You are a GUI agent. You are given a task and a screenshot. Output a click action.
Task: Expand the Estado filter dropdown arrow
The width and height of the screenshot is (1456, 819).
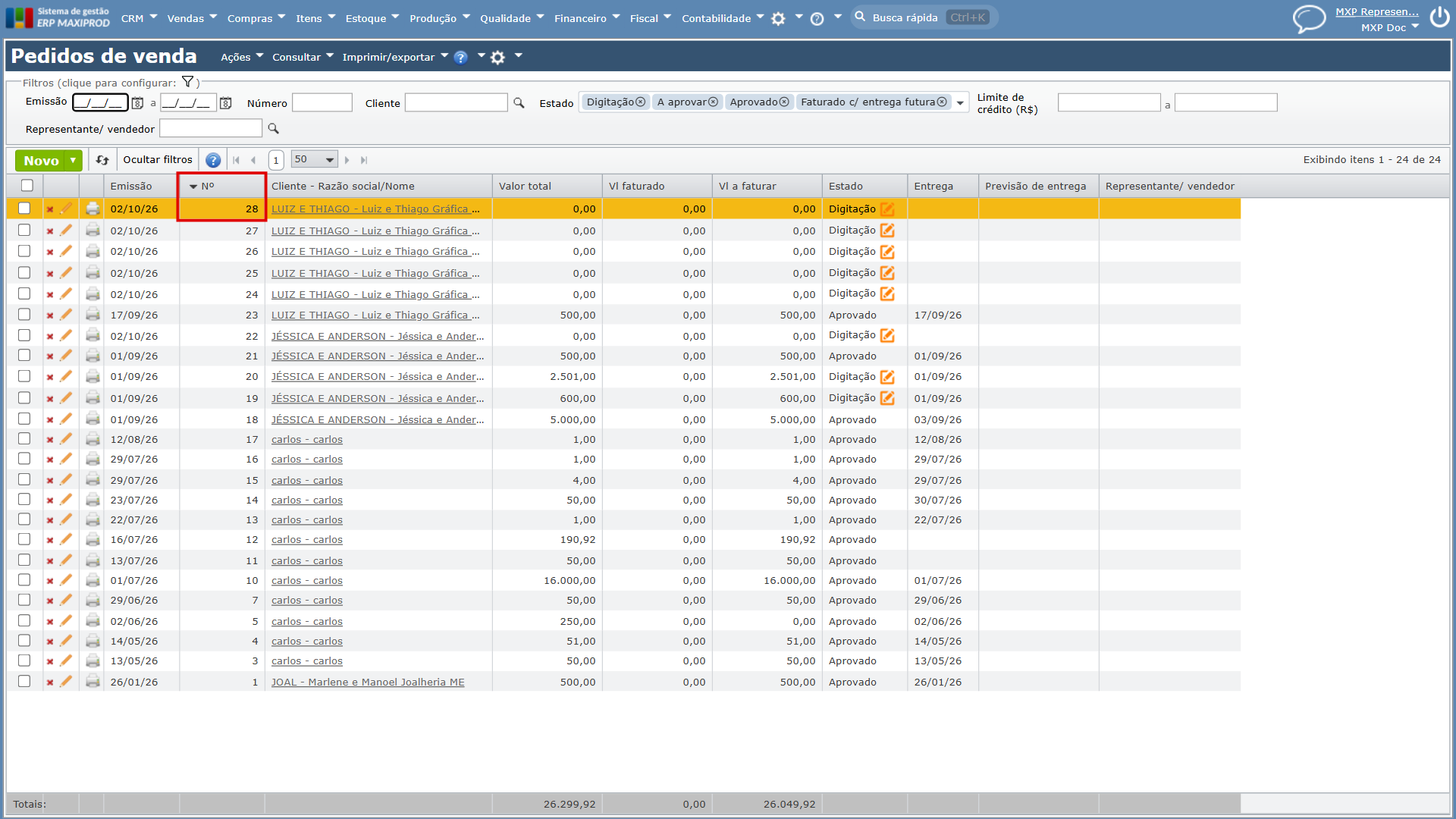pos(960,103)
